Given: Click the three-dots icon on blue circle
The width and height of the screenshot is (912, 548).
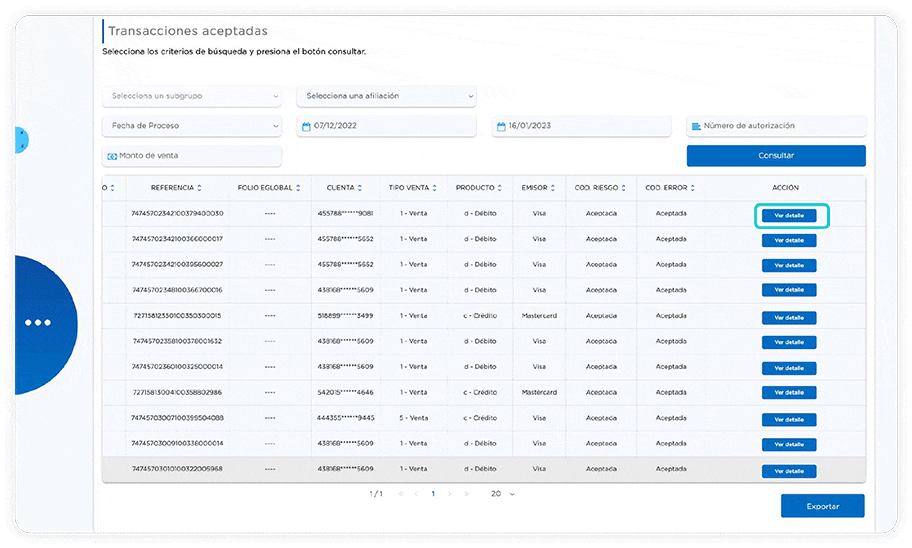Looking at the screenshot, I should click(37, 322).
